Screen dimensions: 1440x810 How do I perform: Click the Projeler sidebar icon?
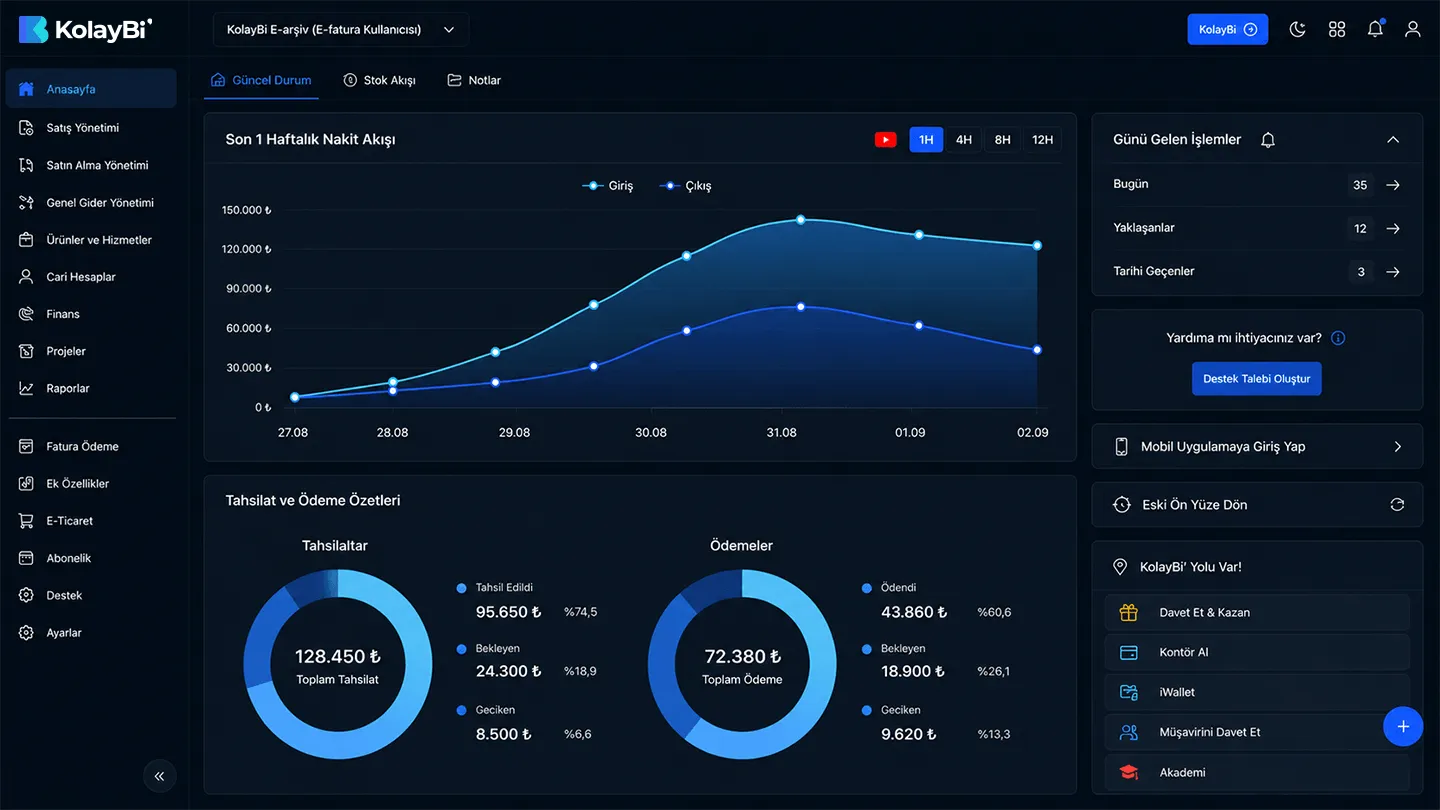pyautogui.click(x=27, y=351)
